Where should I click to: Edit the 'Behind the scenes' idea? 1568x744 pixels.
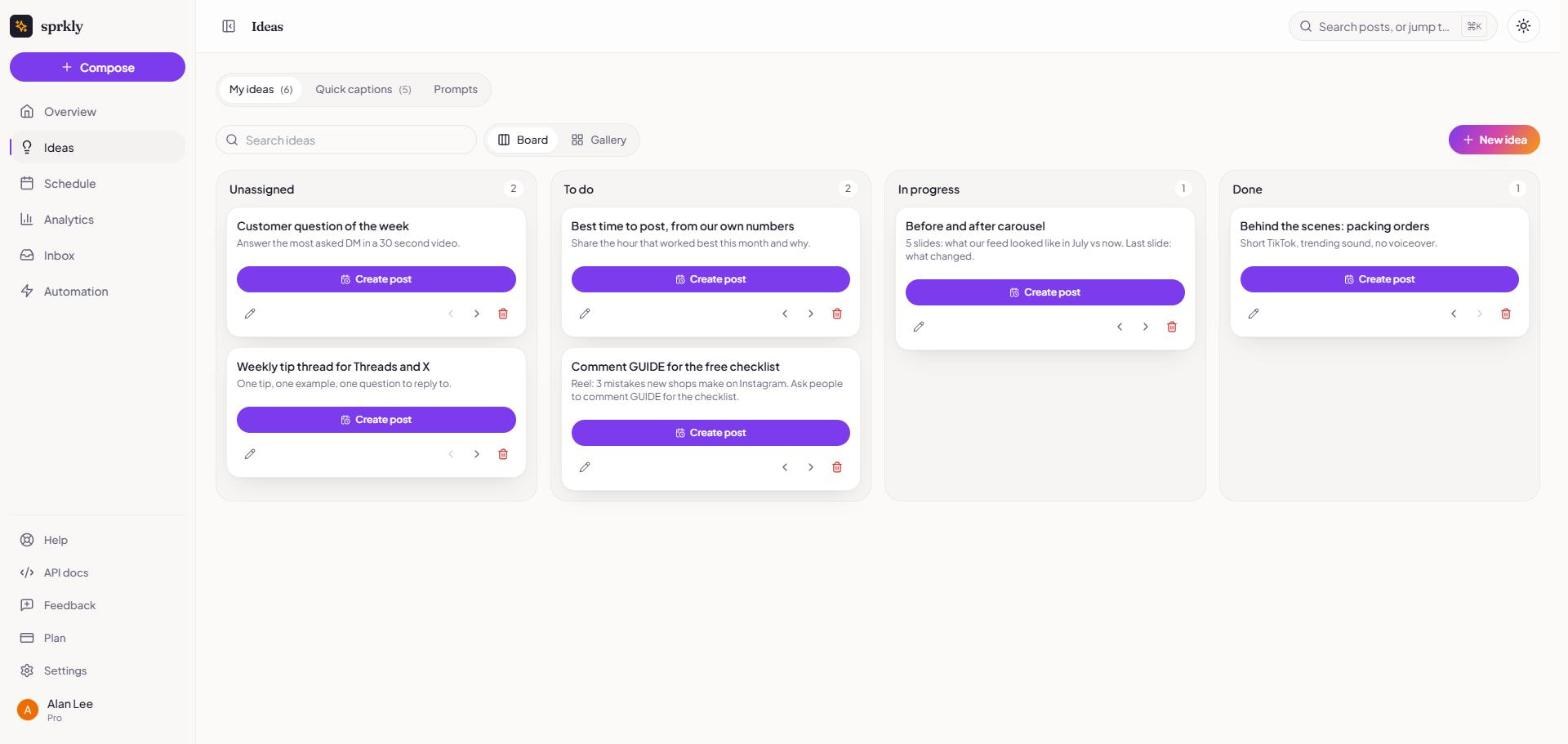(1254, 314)
